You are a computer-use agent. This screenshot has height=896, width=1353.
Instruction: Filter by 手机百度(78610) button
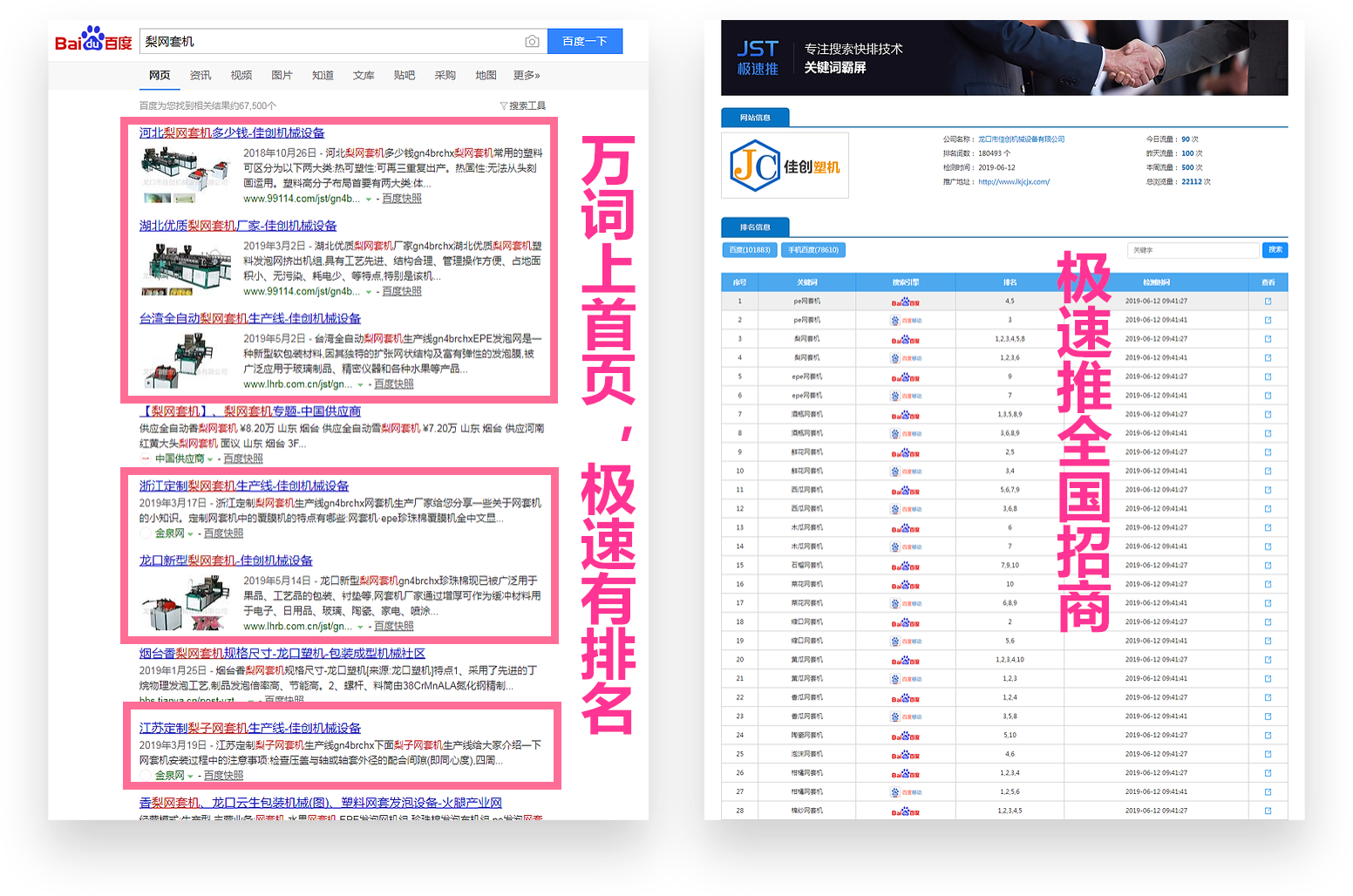tap(813, 250)
